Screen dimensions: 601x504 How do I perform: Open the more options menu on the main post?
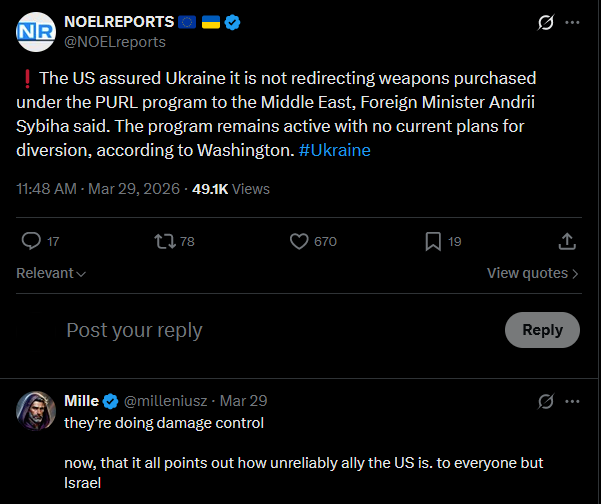[571, 22]
